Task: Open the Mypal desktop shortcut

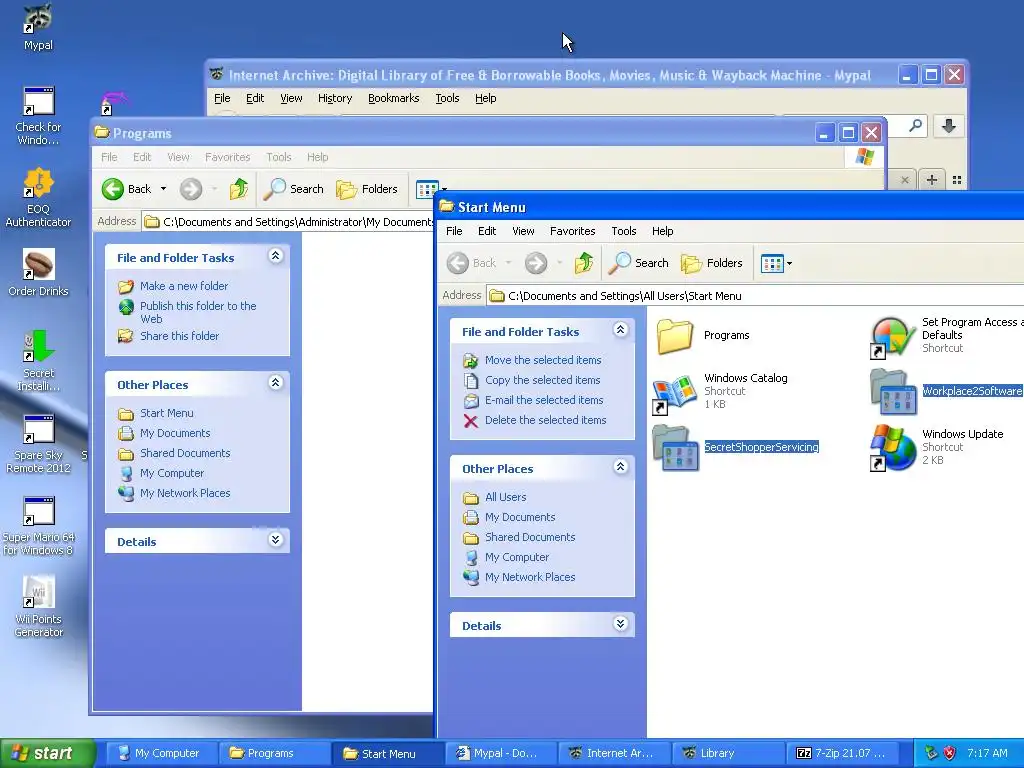Action: 38,27
